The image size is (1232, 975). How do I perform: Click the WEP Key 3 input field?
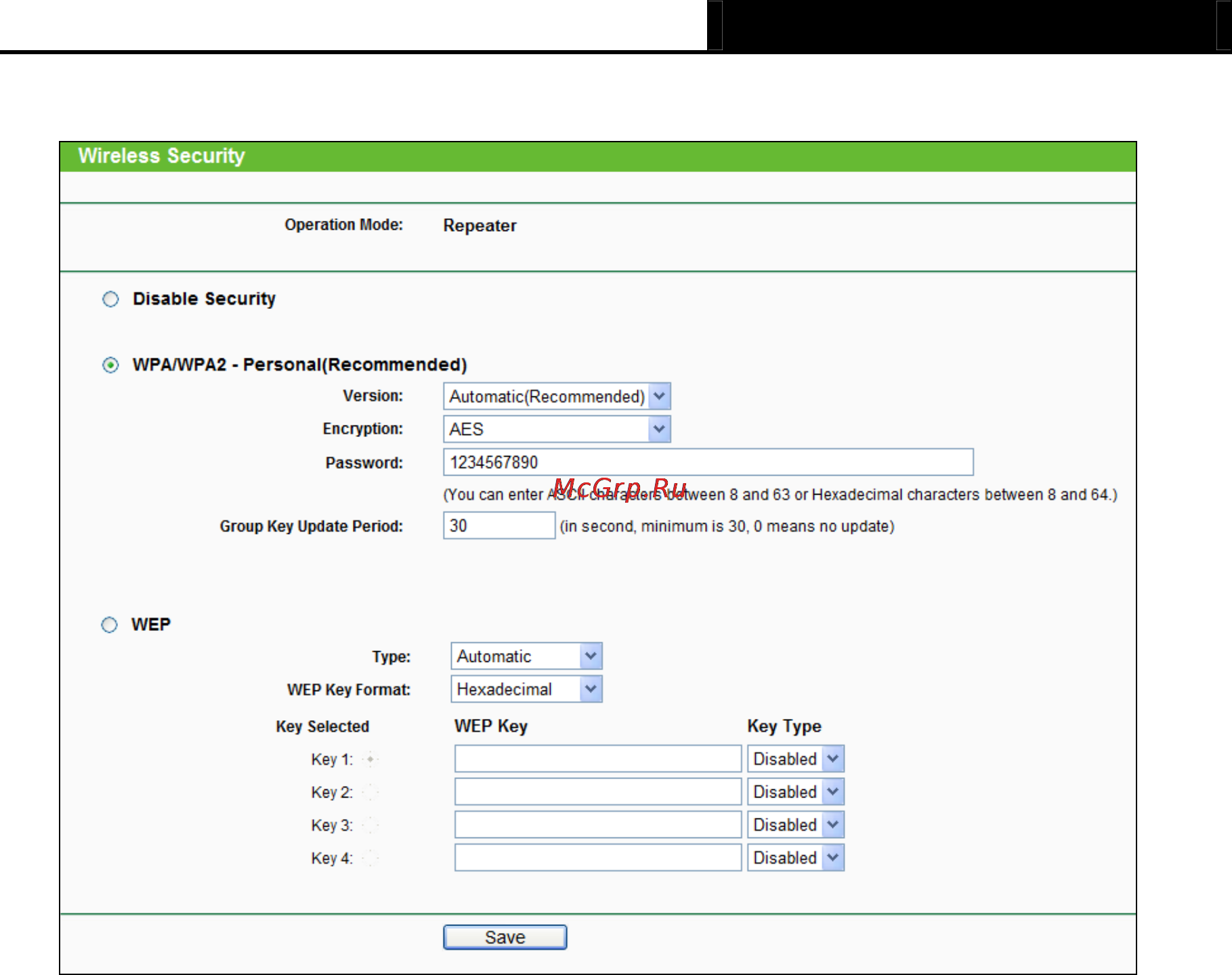[x=598, y=825]
